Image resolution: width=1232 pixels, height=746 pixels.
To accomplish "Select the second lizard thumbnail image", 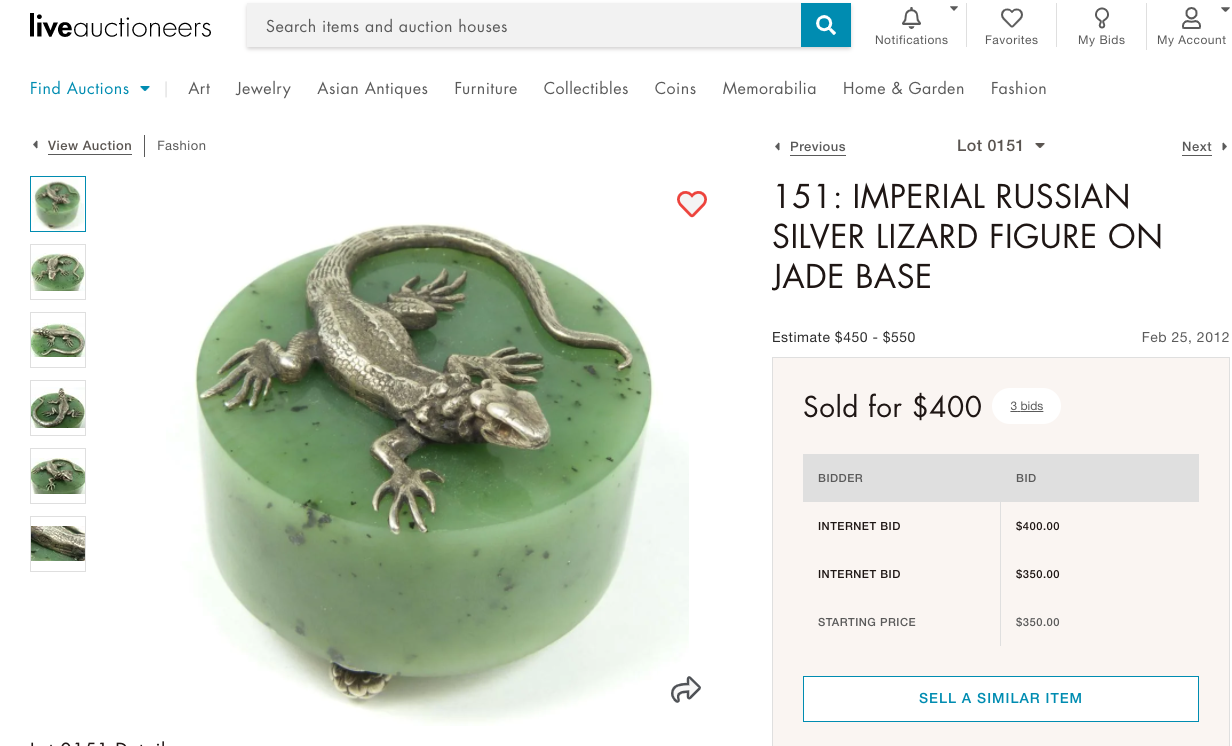I will 58,272.
